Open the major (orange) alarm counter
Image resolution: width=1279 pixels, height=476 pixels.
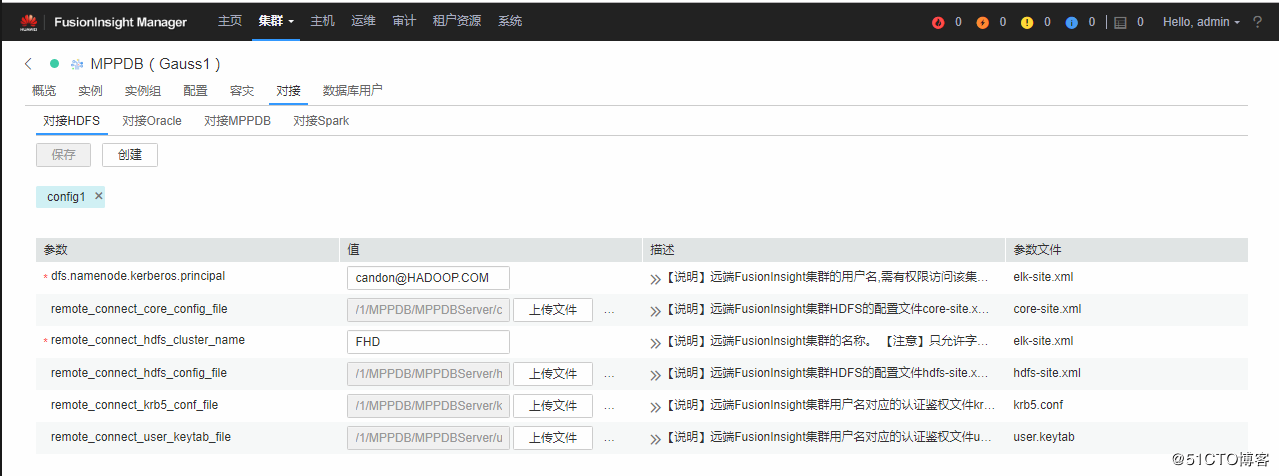[982, 22]
